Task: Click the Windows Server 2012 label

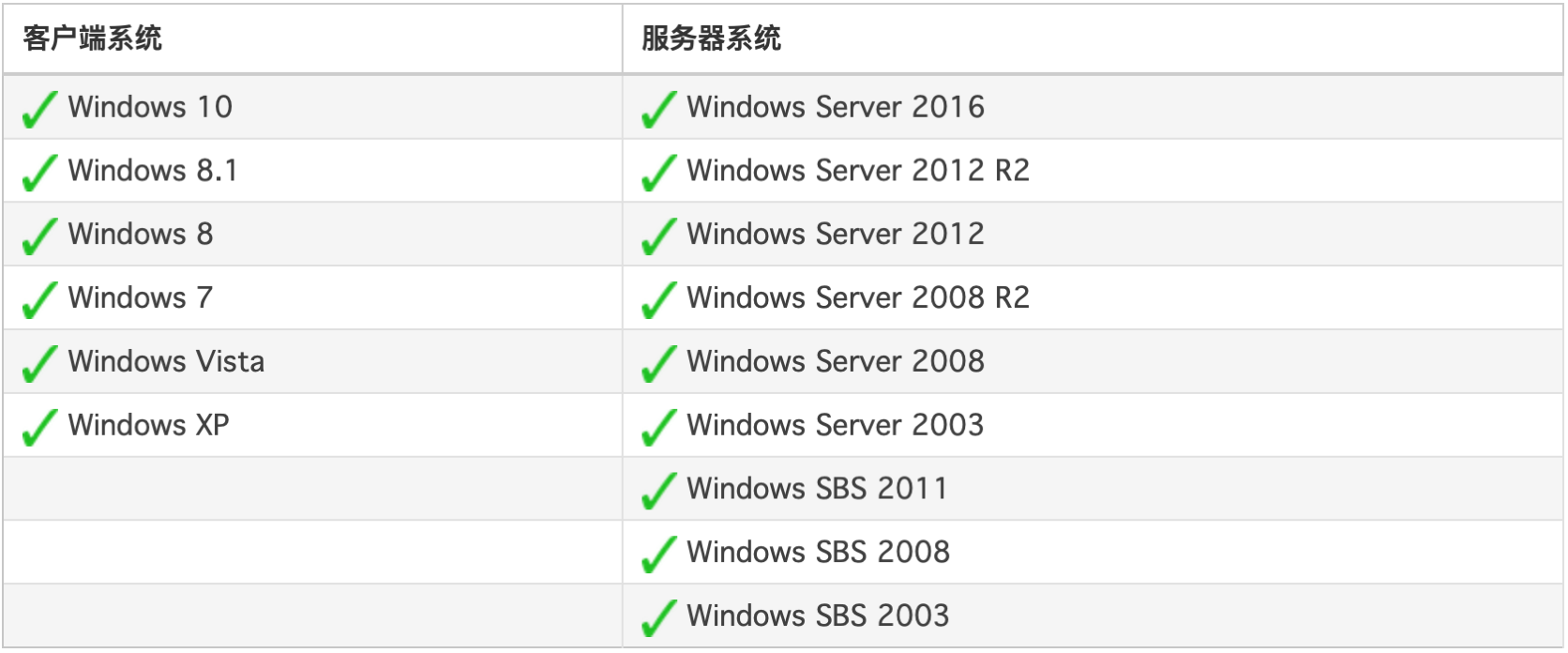Action: pos(836,234)
